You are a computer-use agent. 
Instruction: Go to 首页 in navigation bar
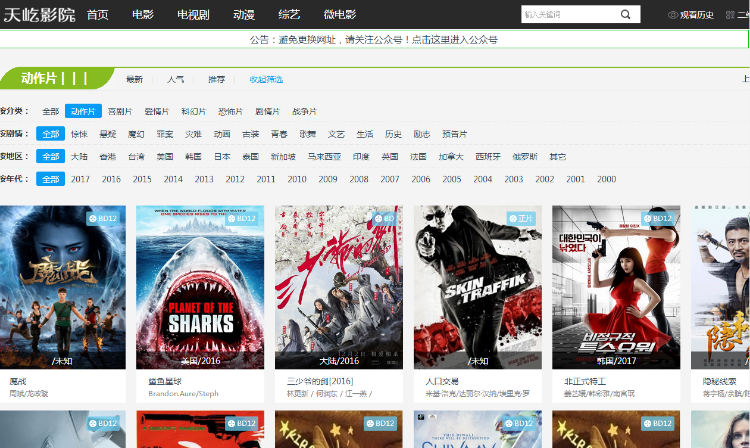point(97,15)
